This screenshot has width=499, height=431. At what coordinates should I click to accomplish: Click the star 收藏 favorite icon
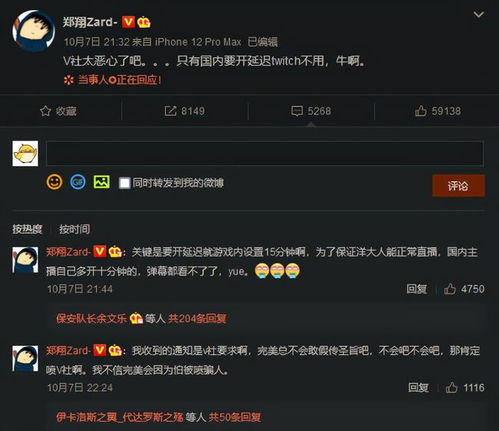[x=45, y=111]
